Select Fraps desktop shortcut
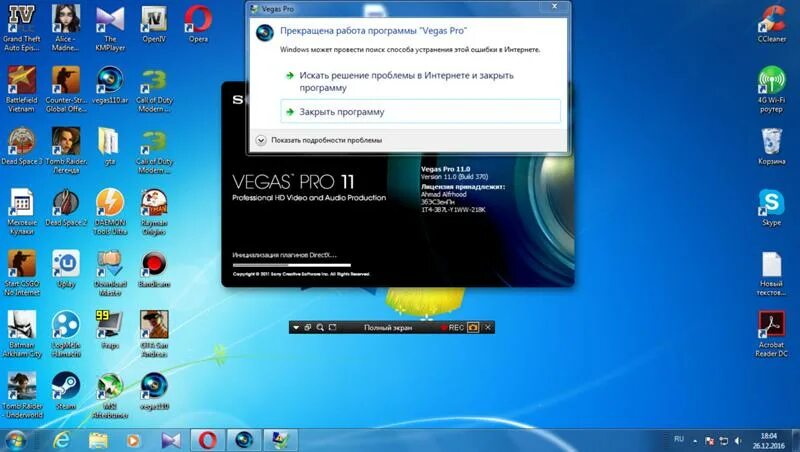800x452 pixels. [x=110, y=330]
